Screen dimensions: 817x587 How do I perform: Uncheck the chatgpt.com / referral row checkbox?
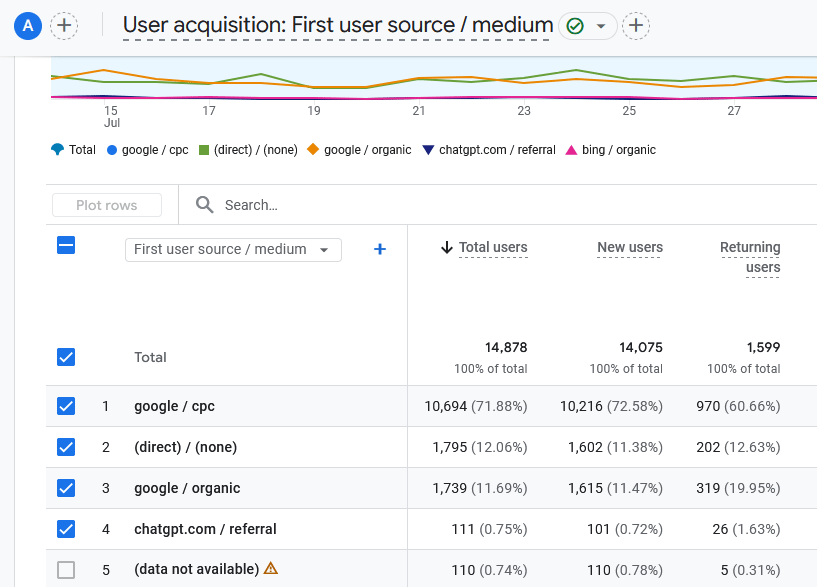(66, 529)
